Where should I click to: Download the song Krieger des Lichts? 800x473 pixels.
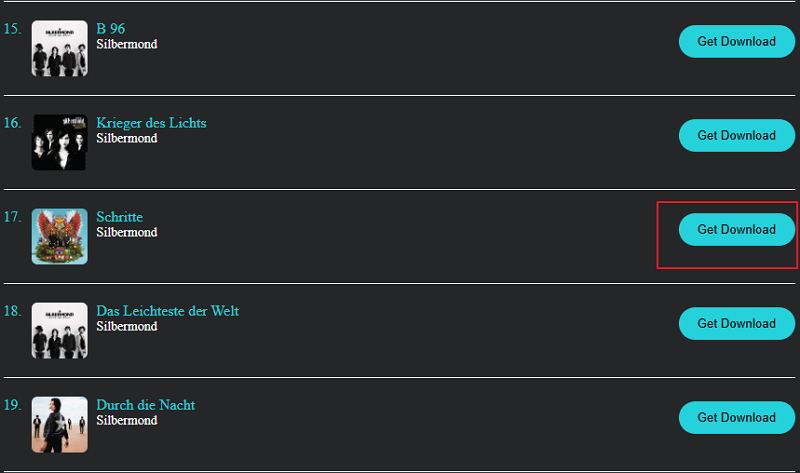(736, 136)
